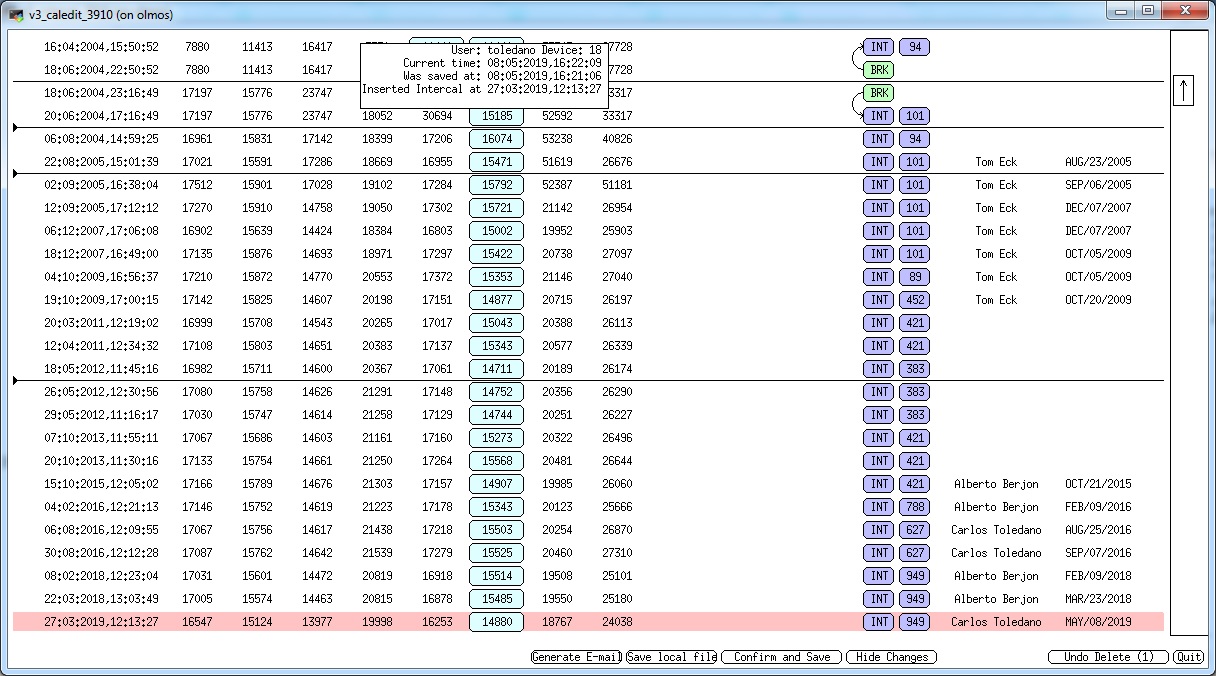Select value 15792 in 02:09:2005 row

[497, 185]
